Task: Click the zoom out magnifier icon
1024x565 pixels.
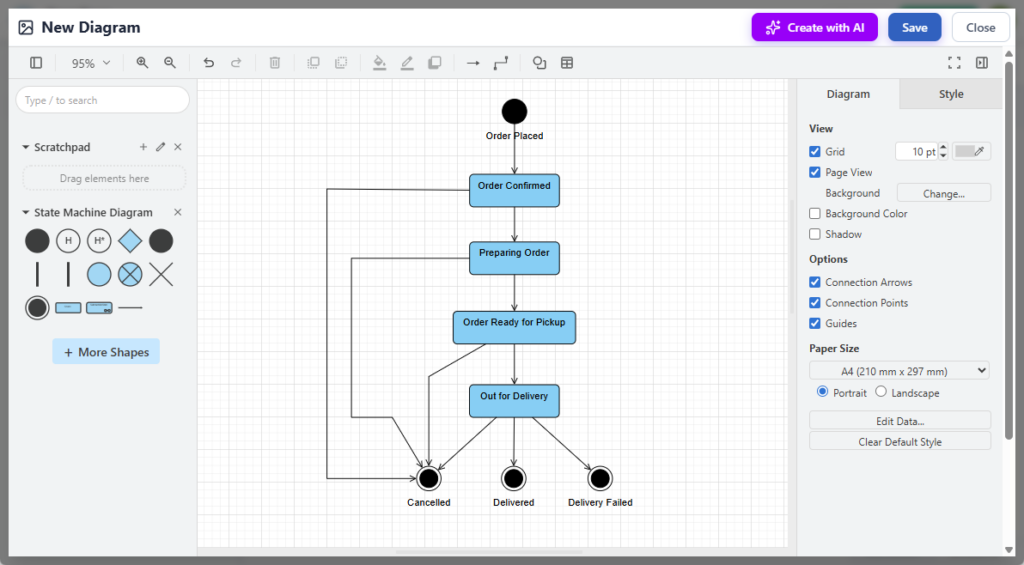Action: 170,63
